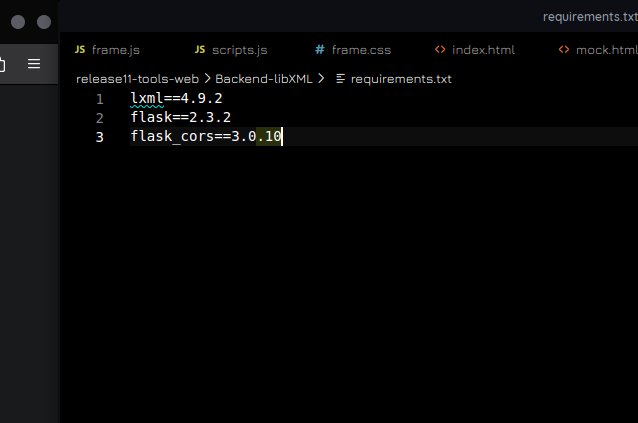The image size is (638, 423).
Task: Activate the mock.html tab
Action: 605,49
